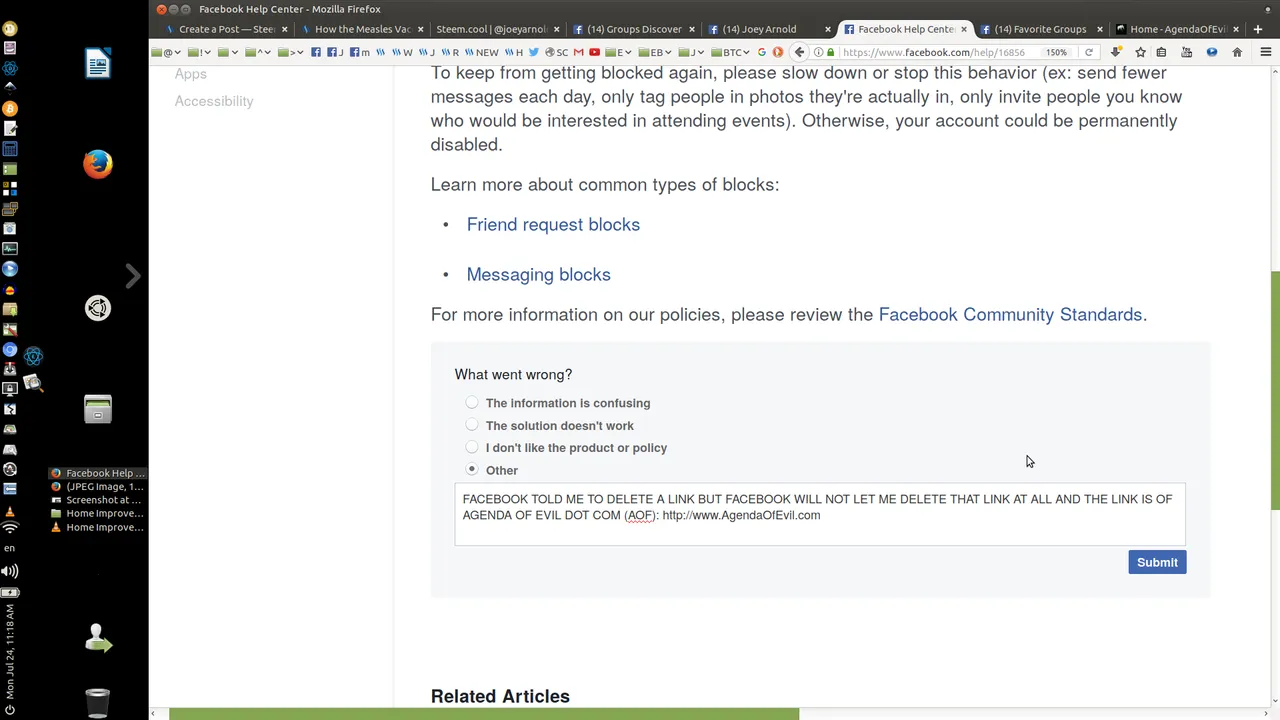This screenshot has height=720, width=1280.
Task: Open 'Accessibility' in the help sidebar
Action: (x=214, y=101)
